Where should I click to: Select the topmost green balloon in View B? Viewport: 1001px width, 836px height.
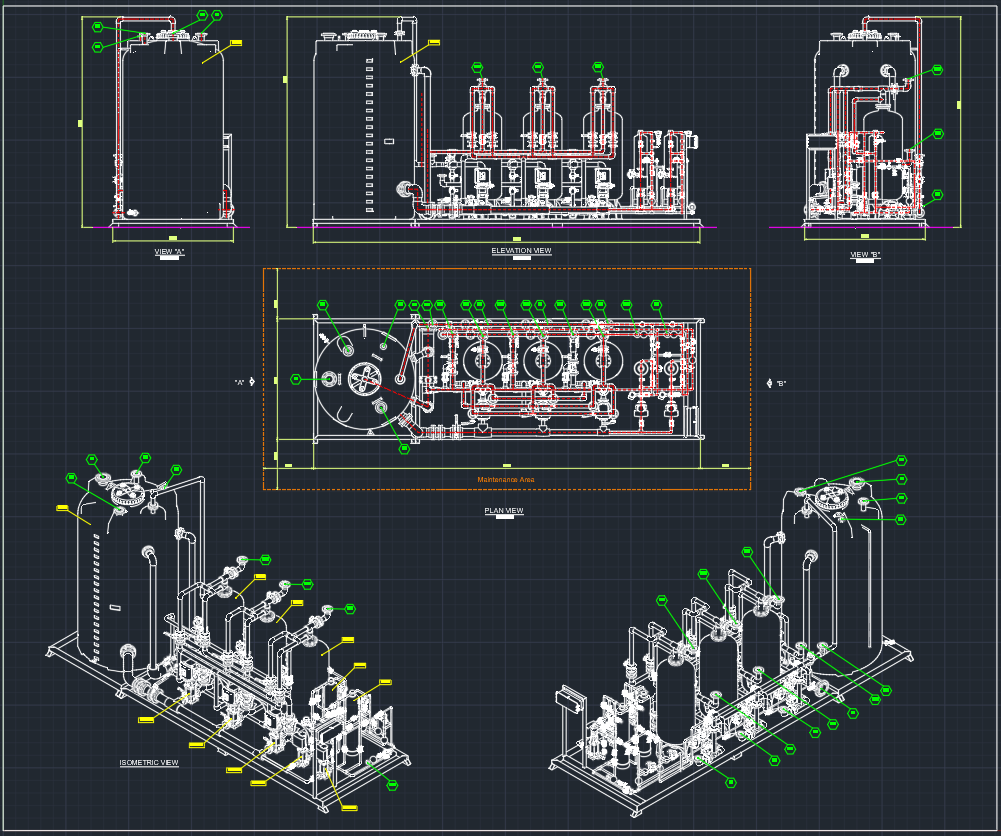pyautogui.click(x=937, y=70)
